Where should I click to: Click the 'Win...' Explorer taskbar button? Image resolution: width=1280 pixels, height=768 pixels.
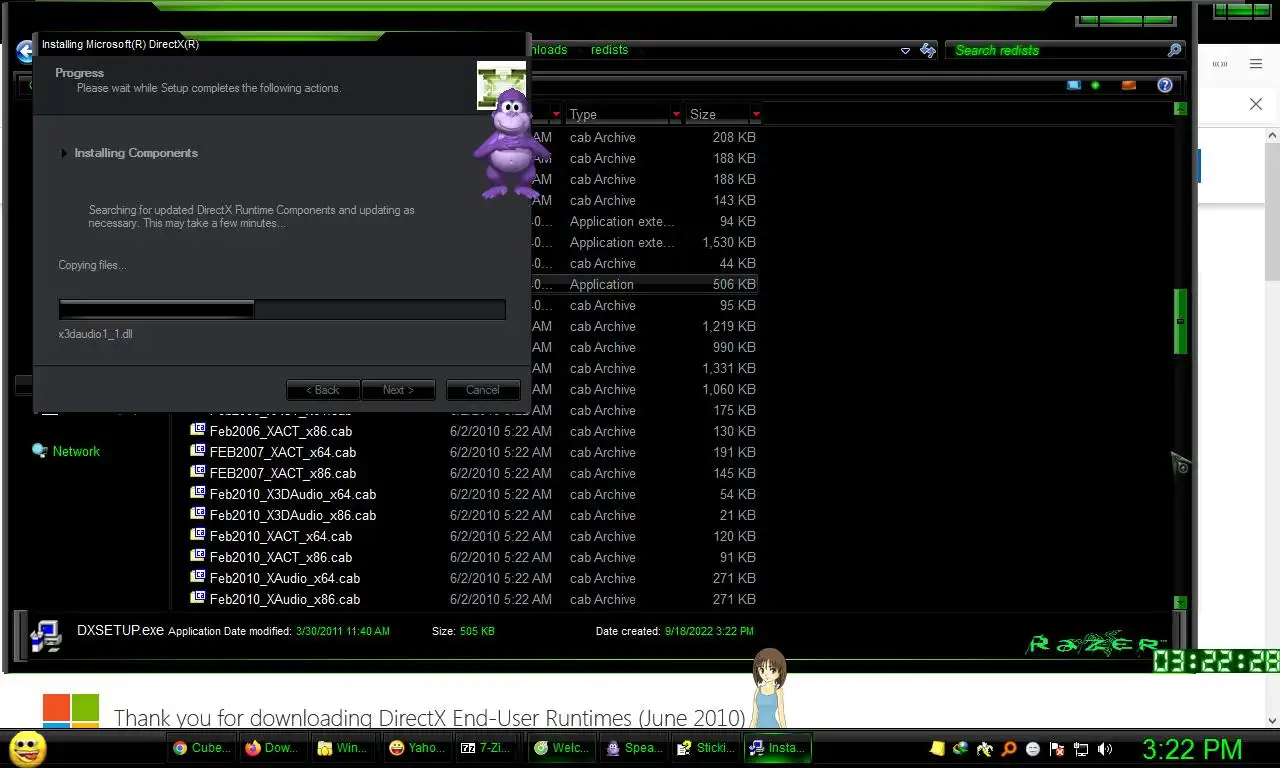pyautogui.click(x=344, y=747)
